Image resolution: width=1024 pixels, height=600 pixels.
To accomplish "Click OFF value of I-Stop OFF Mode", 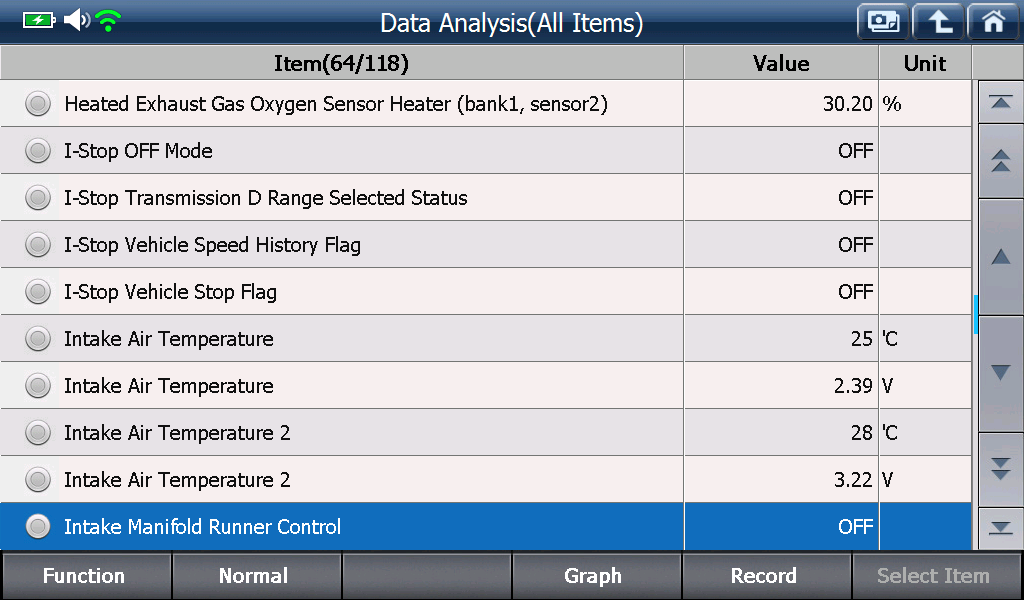I will pyautogui.click(x=856, y=151).
